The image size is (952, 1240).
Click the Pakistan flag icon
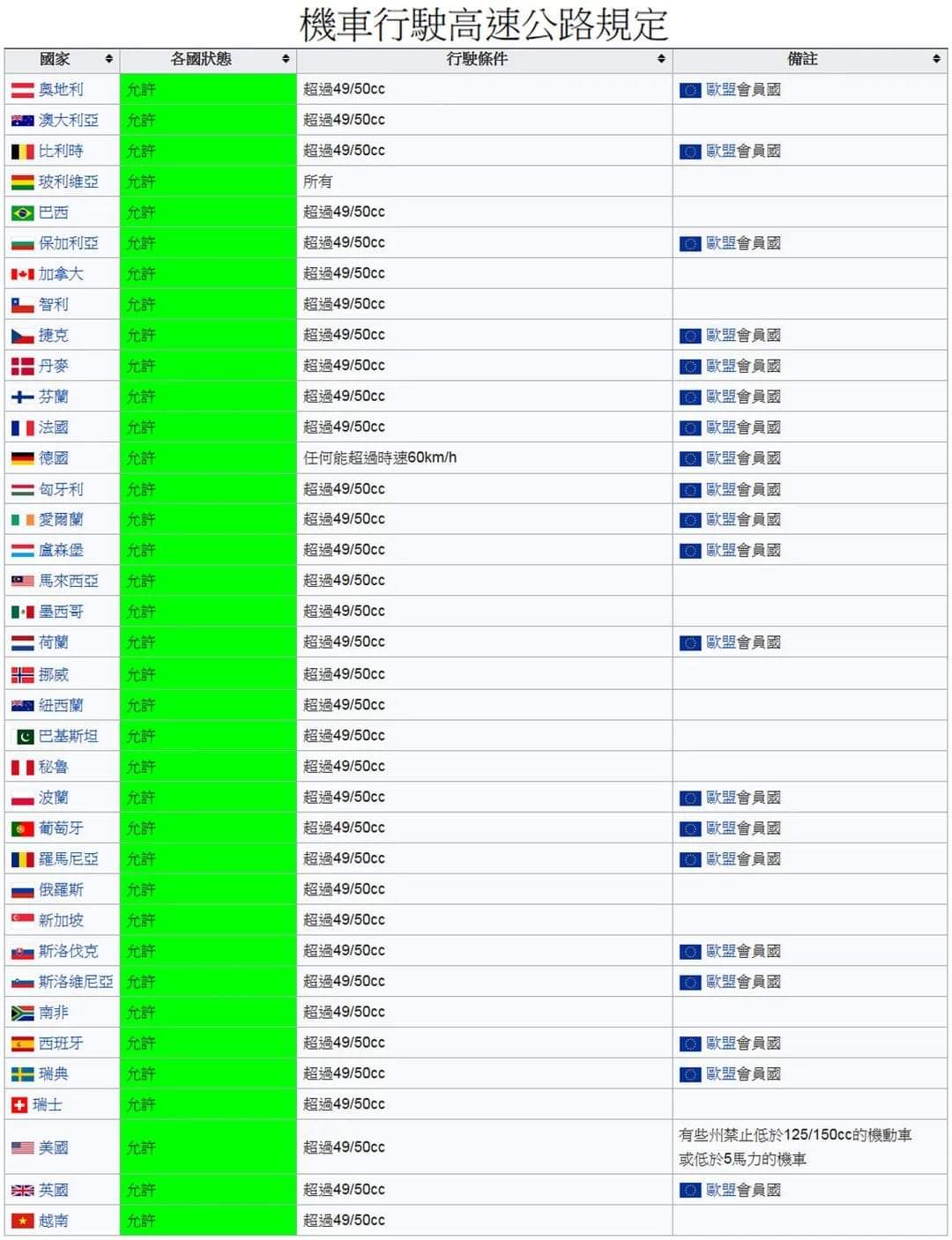pyautogui.click(x=26, y=737)
